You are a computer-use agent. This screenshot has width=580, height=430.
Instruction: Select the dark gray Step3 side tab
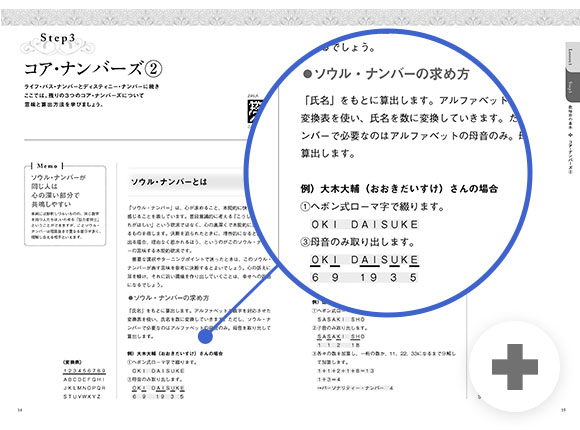pos(572,86)
